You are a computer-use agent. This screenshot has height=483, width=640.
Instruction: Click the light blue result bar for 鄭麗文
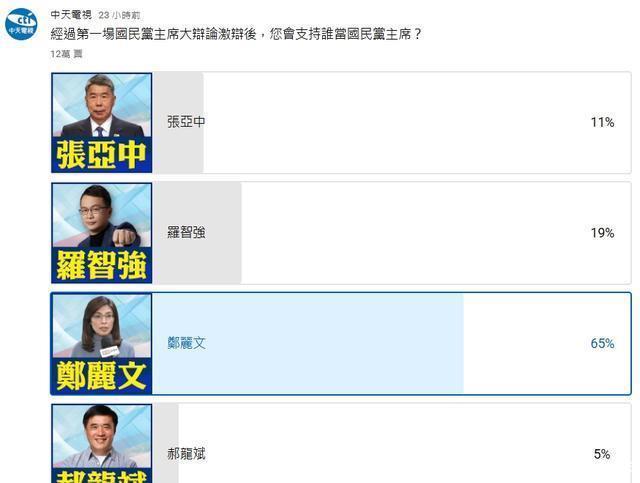(308, 343)
